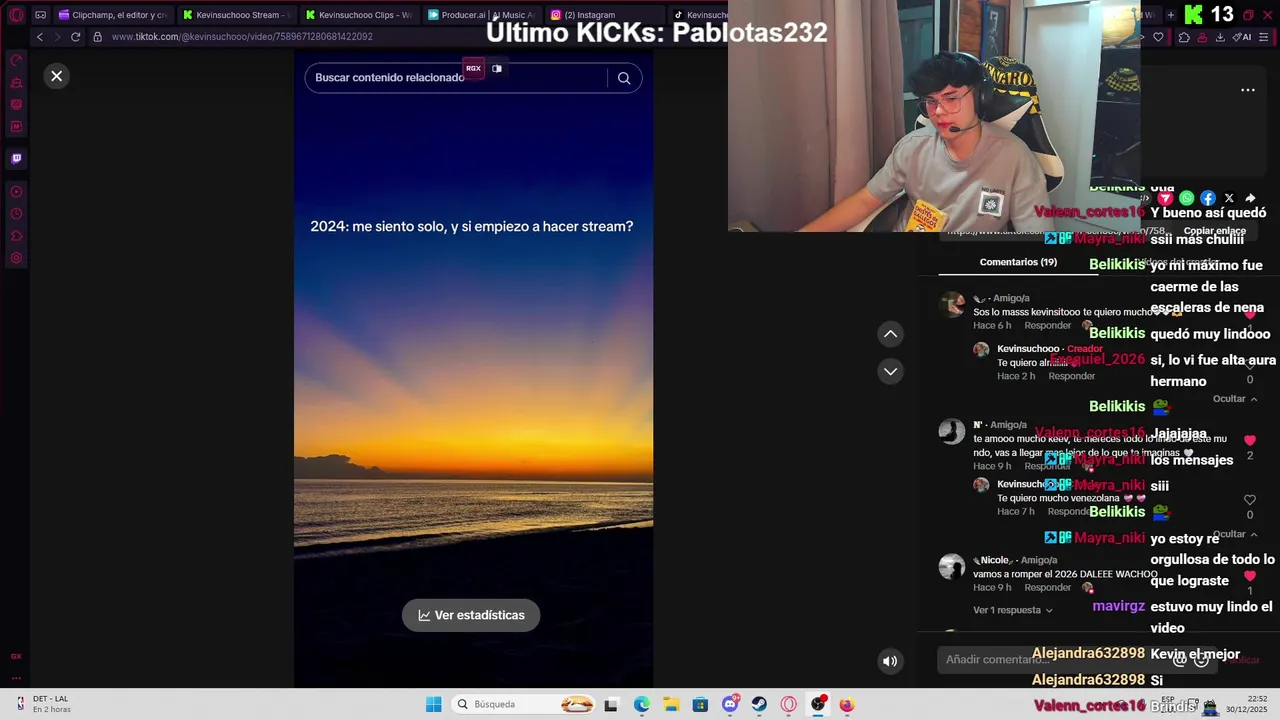Screen dimensions: 1280x720
Task: Click the Opera GX logo menu
Action: 15,15
